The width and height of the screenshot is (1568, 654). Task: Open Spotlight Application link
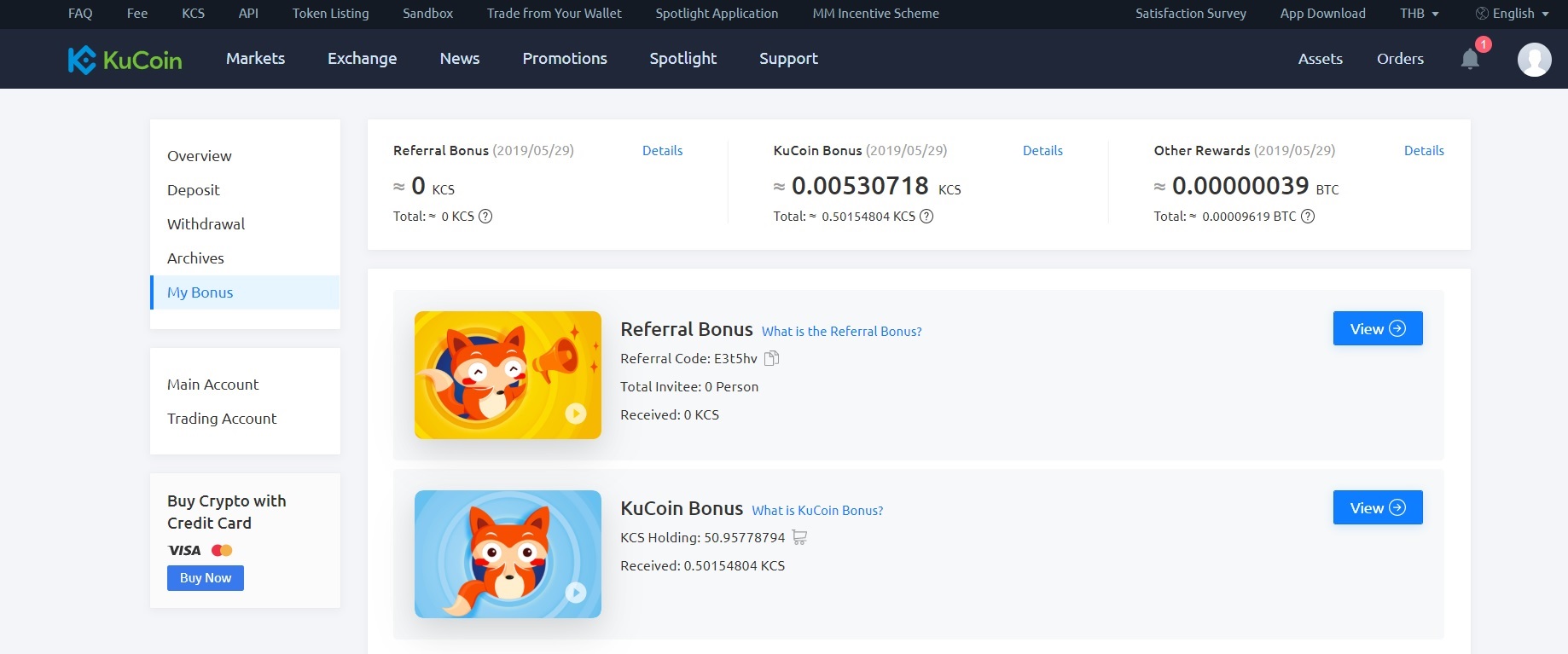[717, 14]
